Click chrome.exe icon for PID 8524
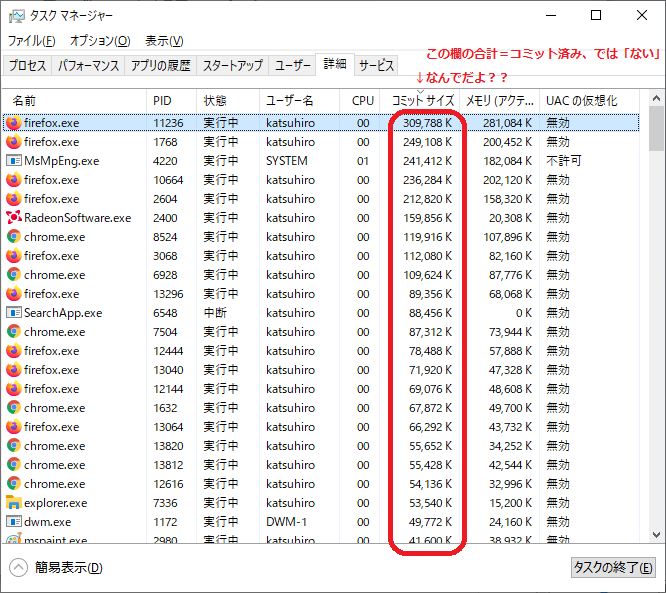The image size is (666, 593). tap(14, 237)
